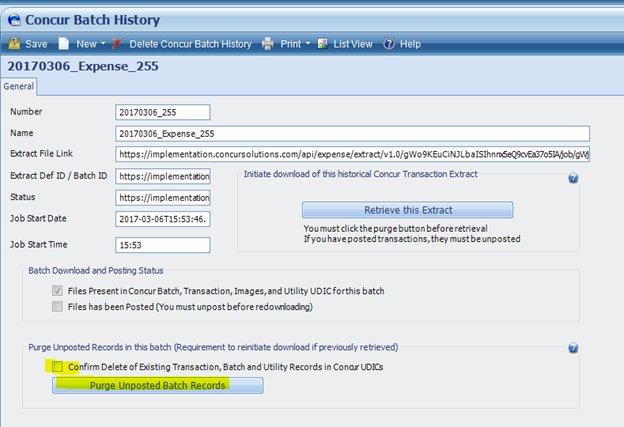This screenshot has height=427, width=624.
Task: Click the Job Start Date field
Action: pyautogui.click(x=163, y=219)
